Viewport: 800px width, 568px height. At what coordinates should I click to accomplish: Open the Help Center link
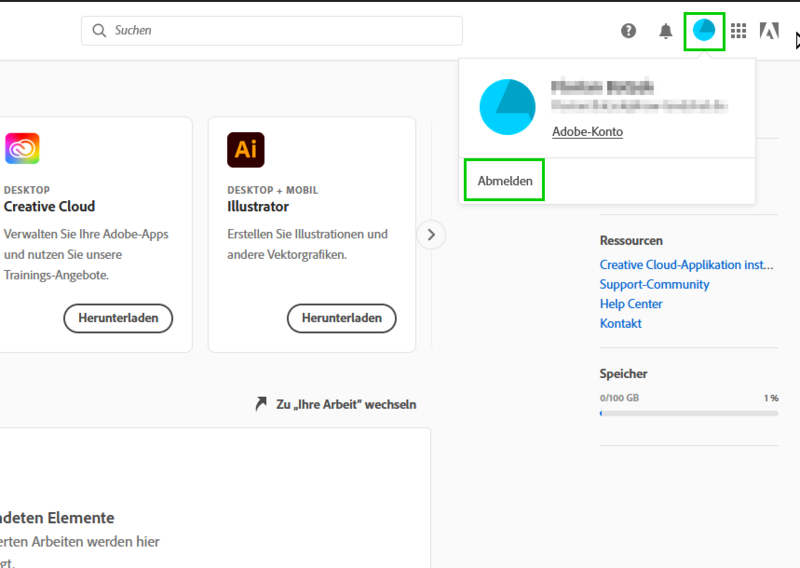coord(631,304)
